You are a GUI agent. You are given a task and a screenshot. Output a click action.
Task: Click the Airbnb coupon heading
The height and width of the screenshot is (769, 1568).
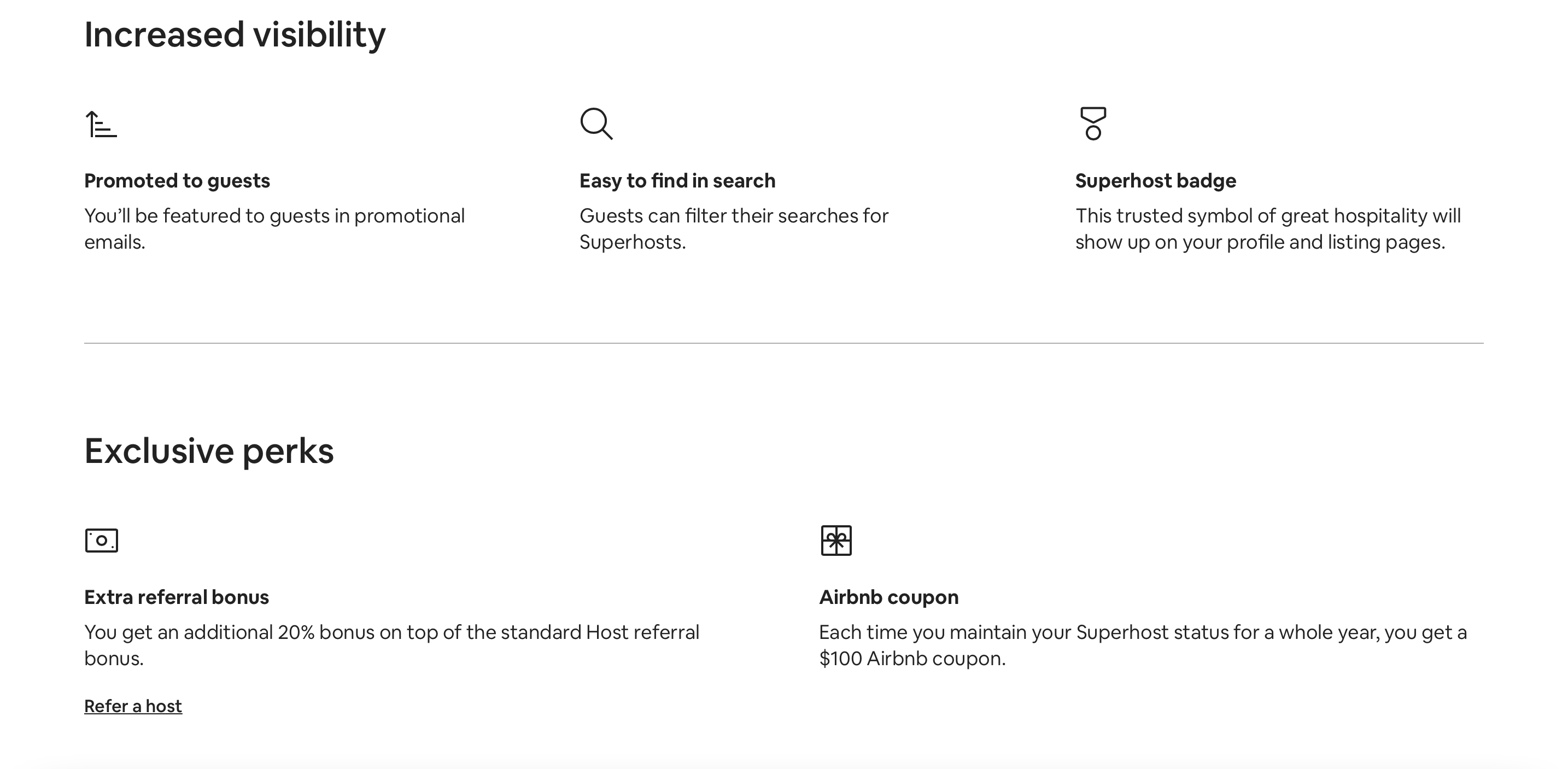click(x=888, y=597)
